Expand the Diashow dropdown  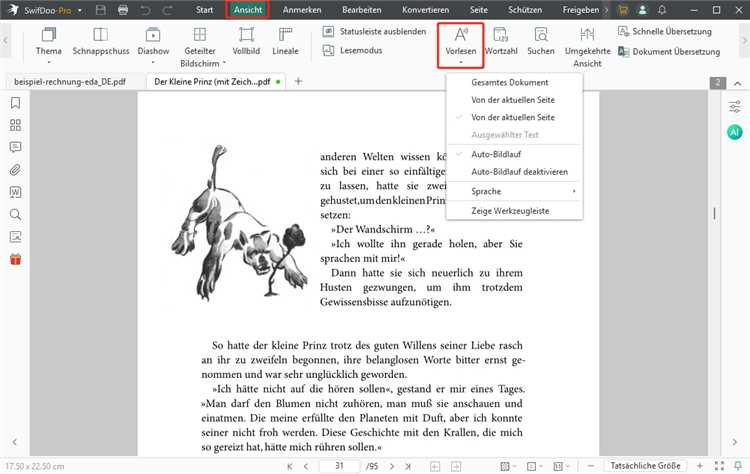click(153, 63)
